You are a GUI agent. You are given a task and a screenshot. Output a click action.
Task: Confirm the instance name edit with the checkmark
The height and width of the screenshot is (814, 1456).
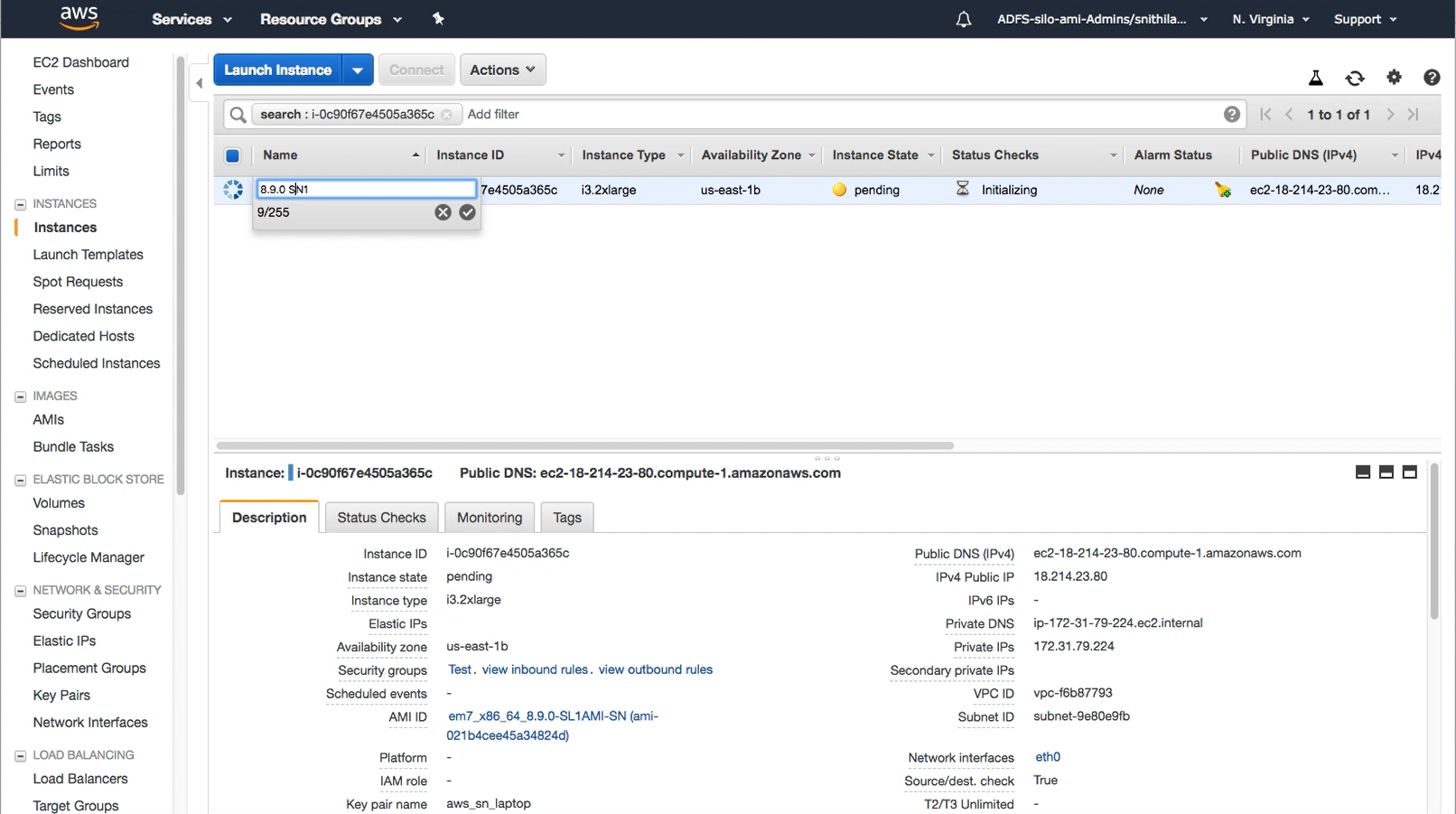(x=467, y=212)
